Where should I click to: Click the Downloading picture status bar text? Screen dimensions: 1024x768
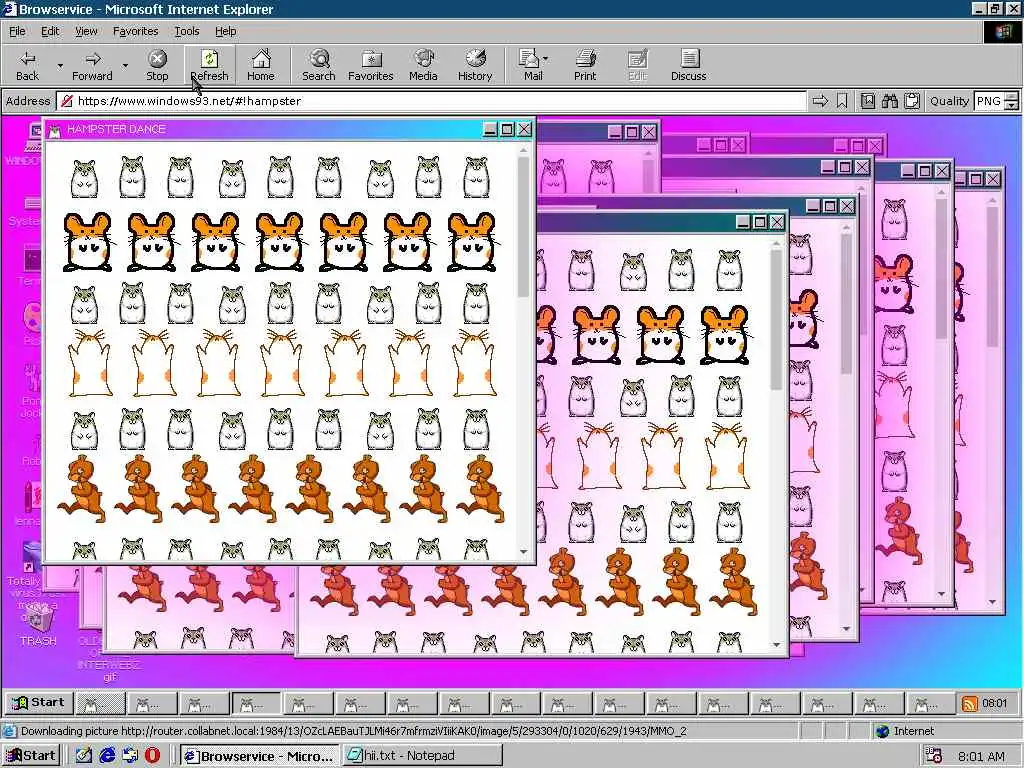coord(353,731)
